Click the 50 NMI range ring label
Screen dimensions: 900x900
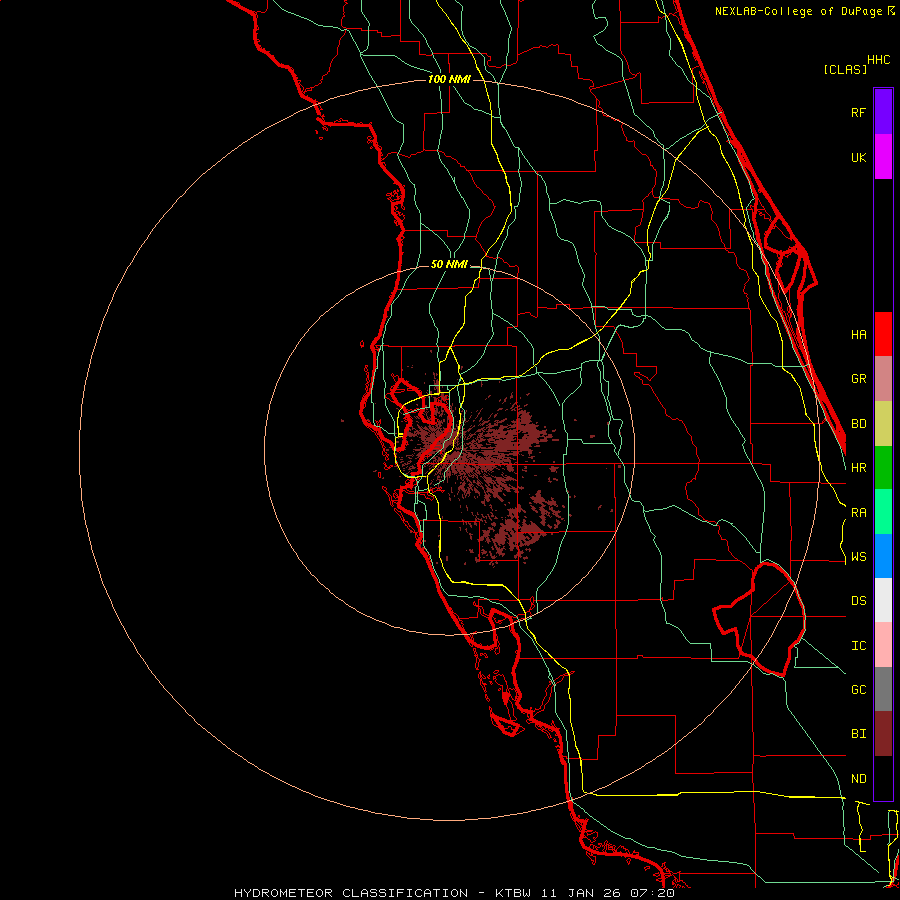pos(449,264)
